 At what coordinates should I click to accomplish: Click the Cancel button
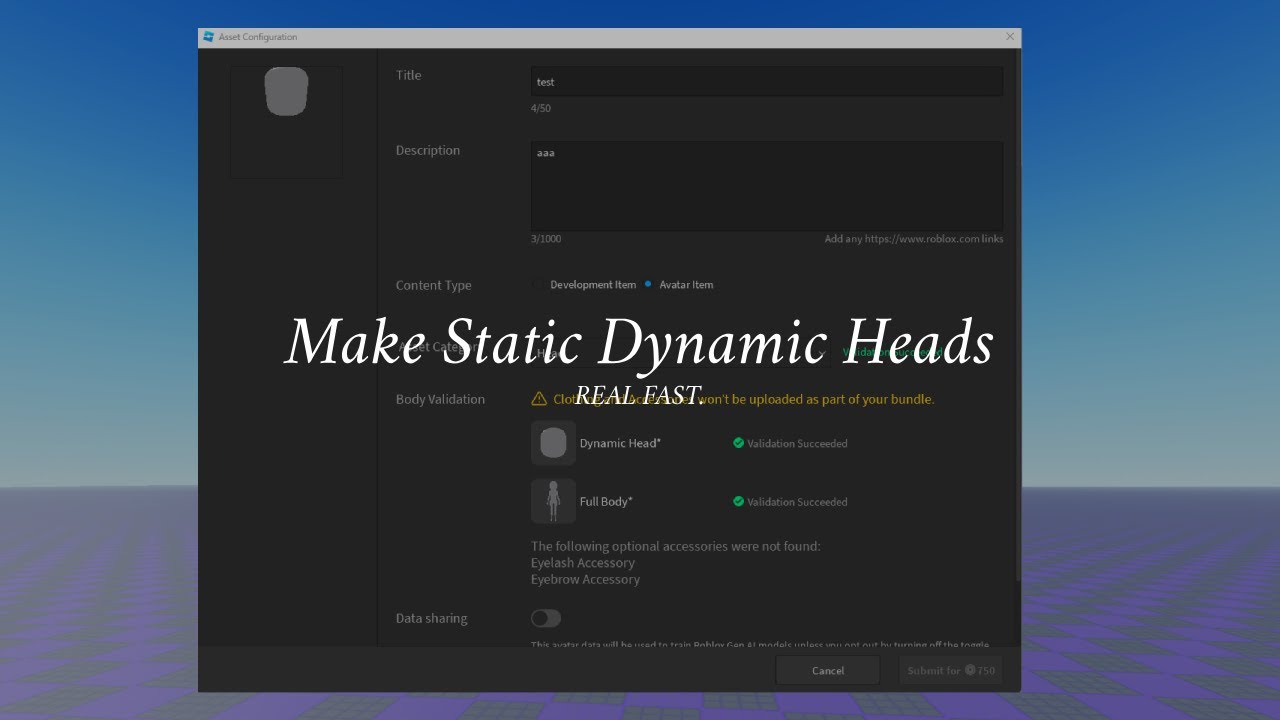(x=828, y=670)
